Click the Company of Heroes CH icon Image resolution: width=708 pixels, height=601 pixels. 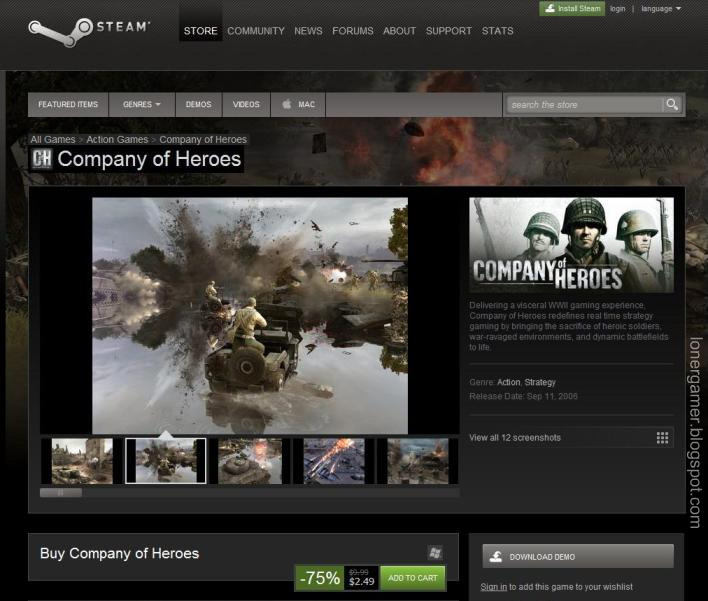click(42, 159)
